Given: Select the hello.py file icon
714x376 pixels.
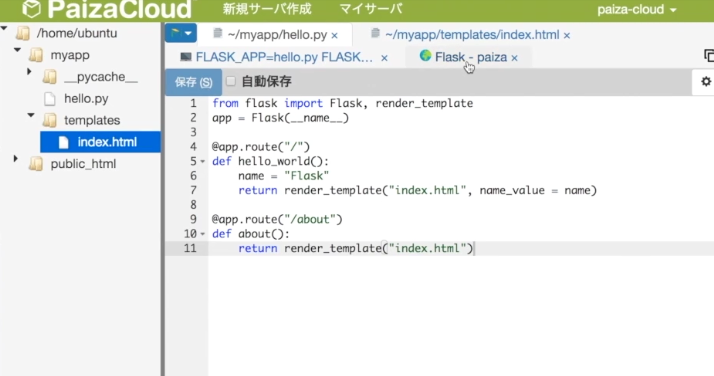Looking at the screenshot, I should tap(50, 99).
